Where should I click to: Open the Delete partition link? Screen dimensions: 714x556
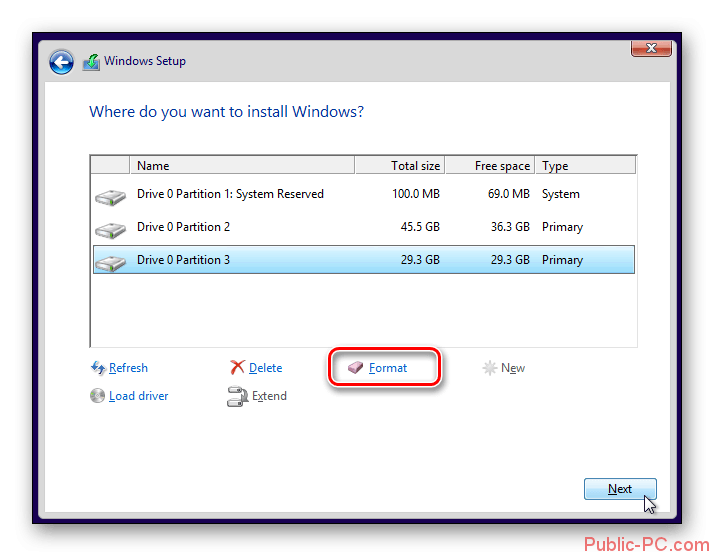265,368
